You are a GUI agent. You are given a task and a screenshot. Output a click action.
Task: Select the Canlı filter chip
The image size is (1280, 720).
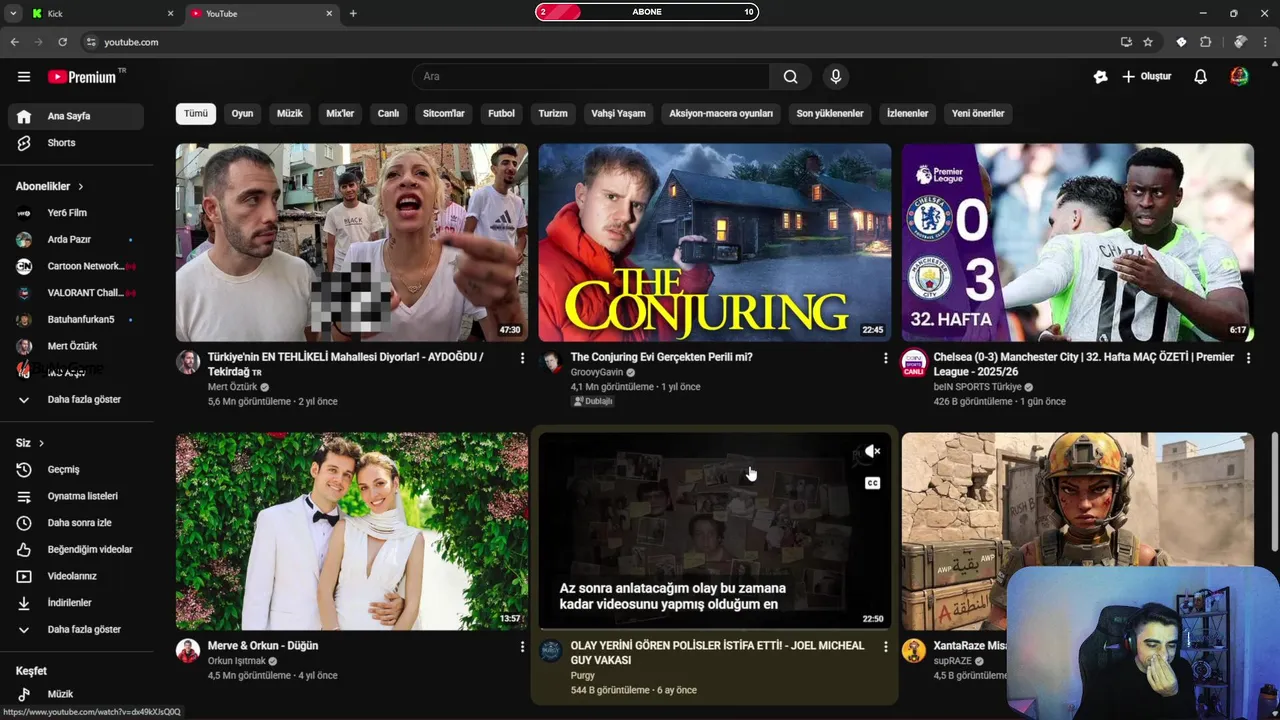[x=388, y=114]
